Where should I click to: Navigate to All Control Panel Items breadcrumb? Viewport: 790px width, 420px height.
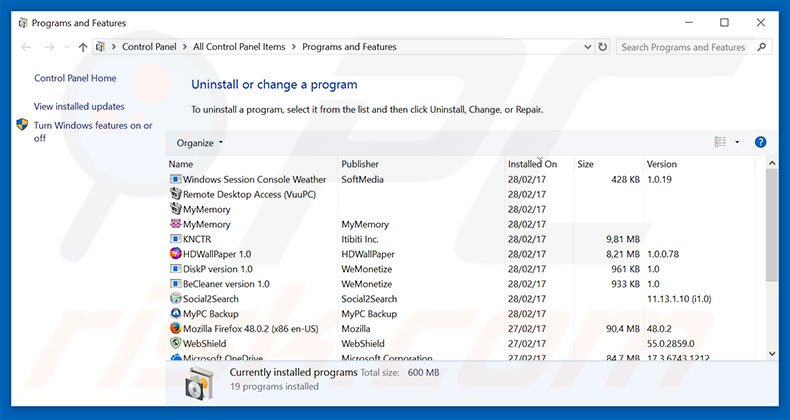pyautogui.click(x=239, y=47)
